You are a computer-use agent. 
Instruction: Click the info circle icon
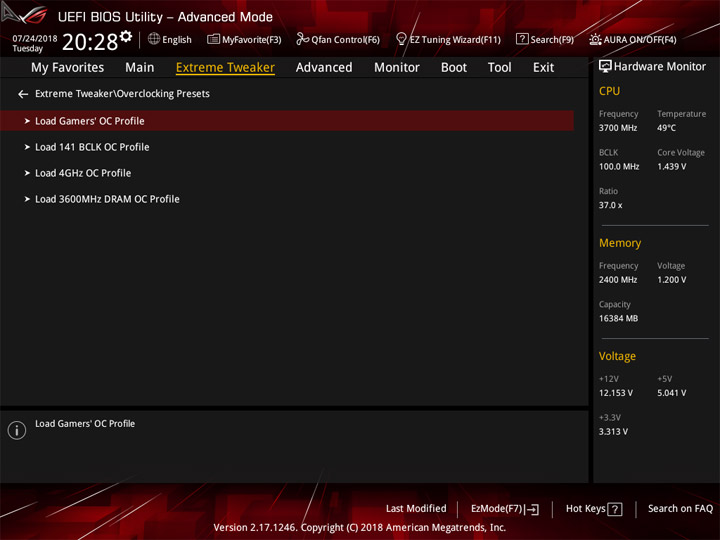[x=17, y=430]
